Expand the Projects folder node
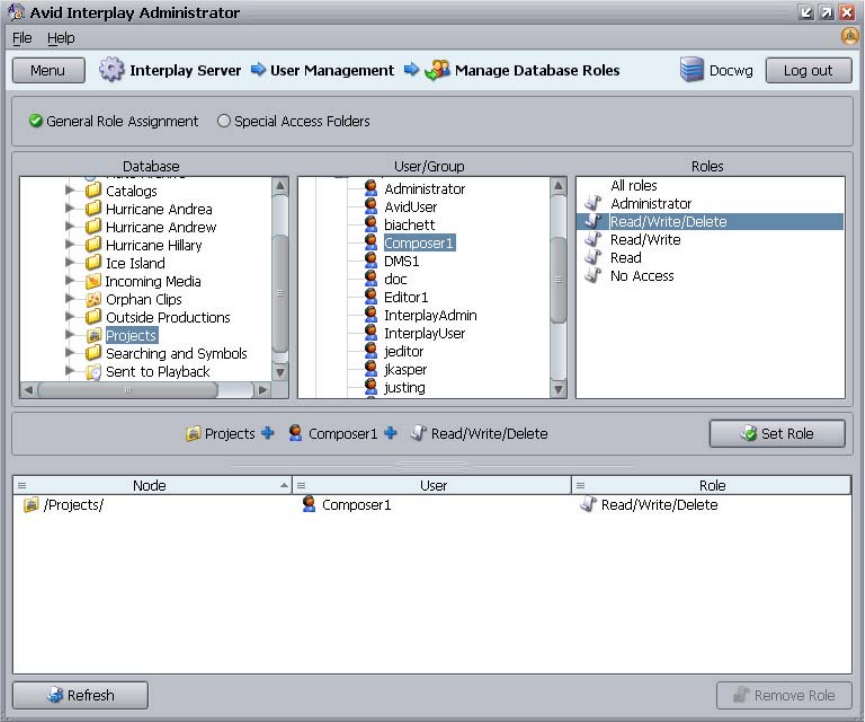The height and width of the screenshot is (722, 865). (x=70, y=335)
